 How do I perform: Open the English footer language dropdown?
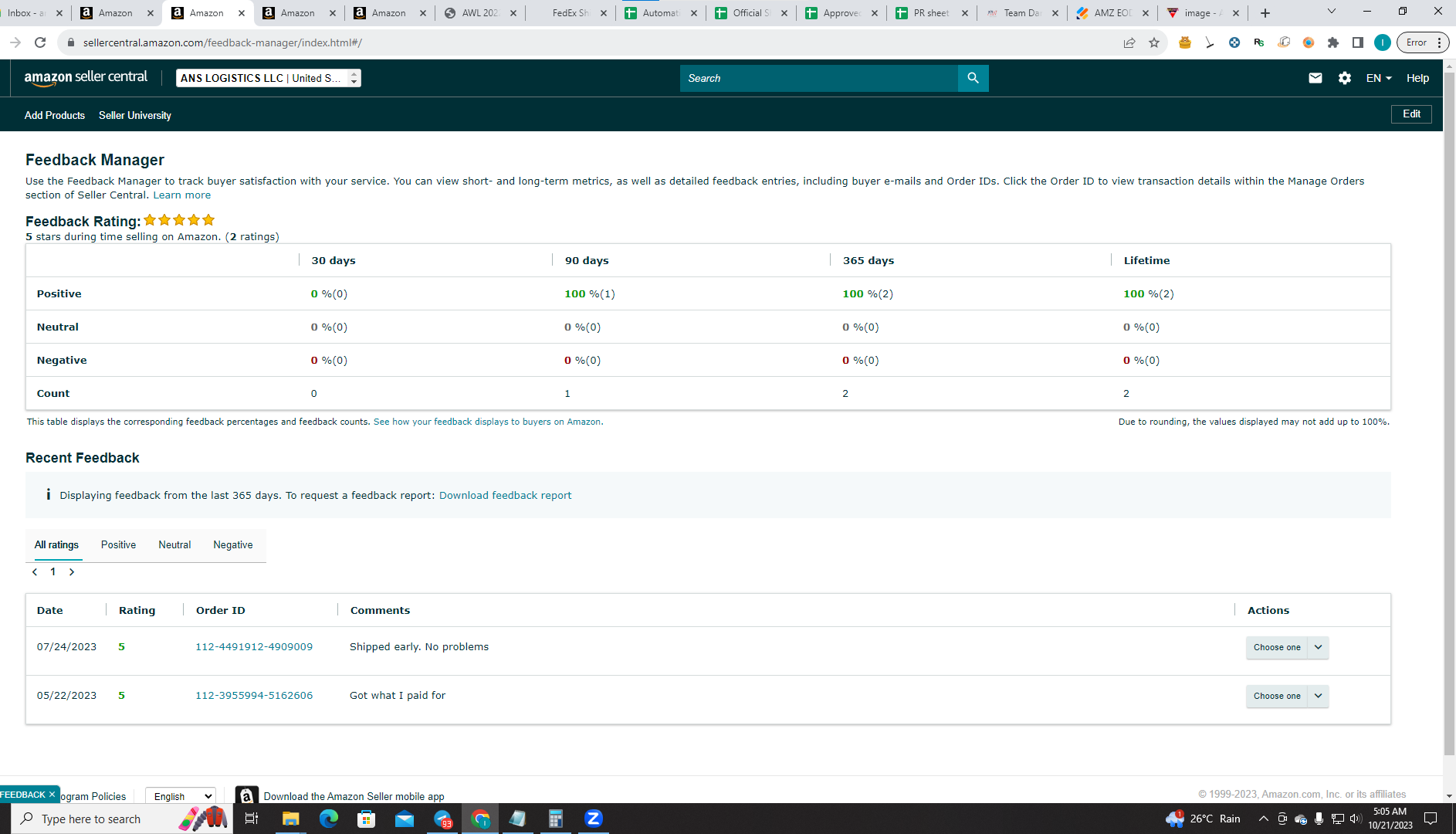(x=181, y=796)
